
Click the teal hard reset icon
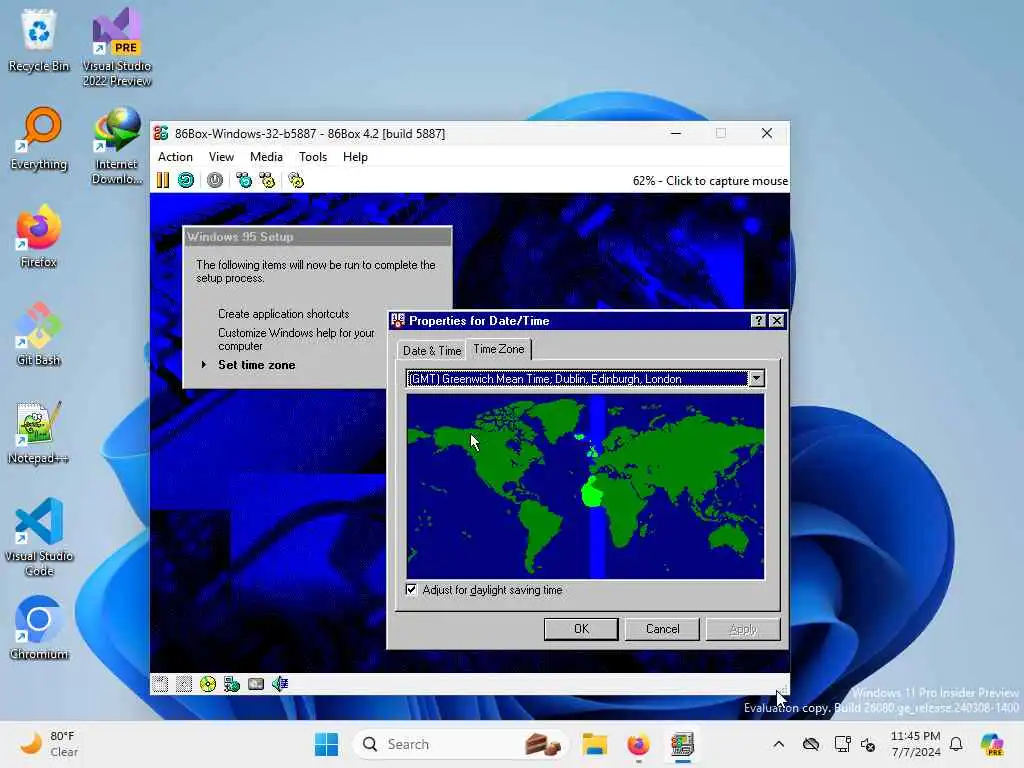pyautogui.click(x=186, y=180)
